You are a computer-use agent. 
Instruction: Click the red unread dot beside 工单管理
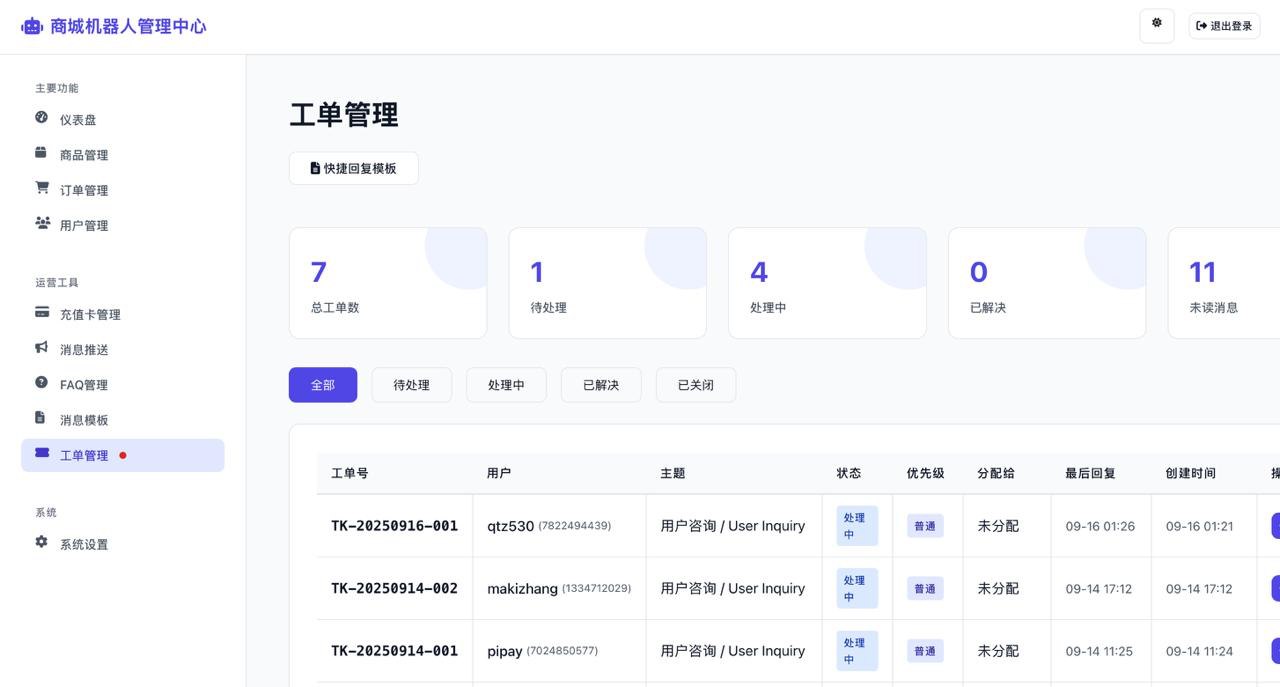(x=123, y=454)
